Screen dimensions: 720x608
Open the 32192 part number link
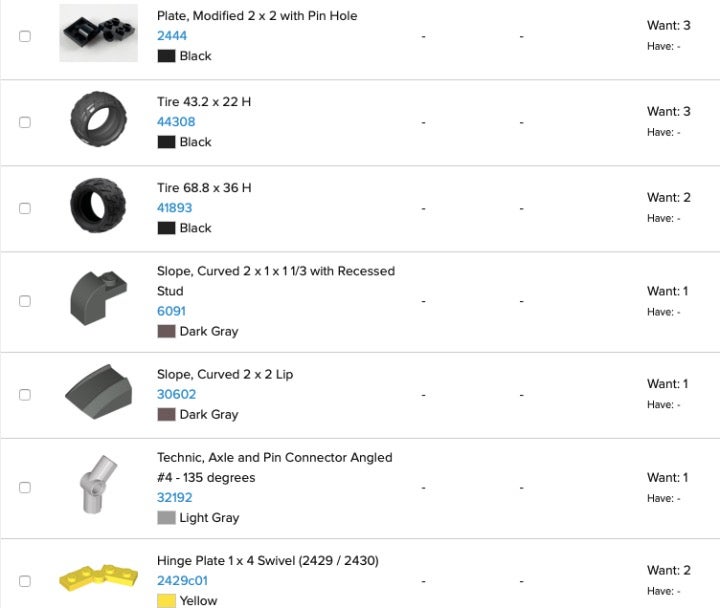coord(174,497)
